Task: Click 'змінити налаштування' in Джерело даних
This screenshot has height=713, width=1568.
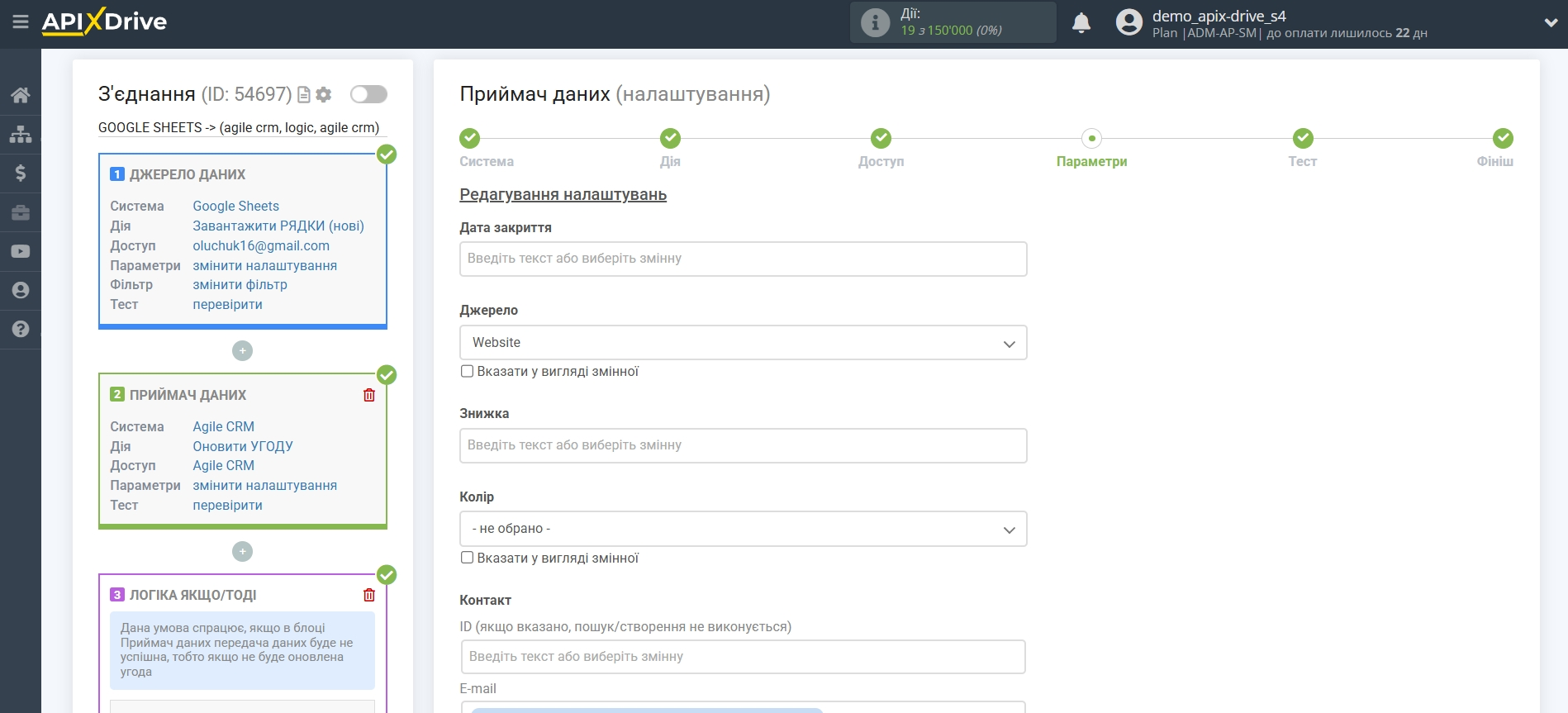Action: click(x=265, y=266)
